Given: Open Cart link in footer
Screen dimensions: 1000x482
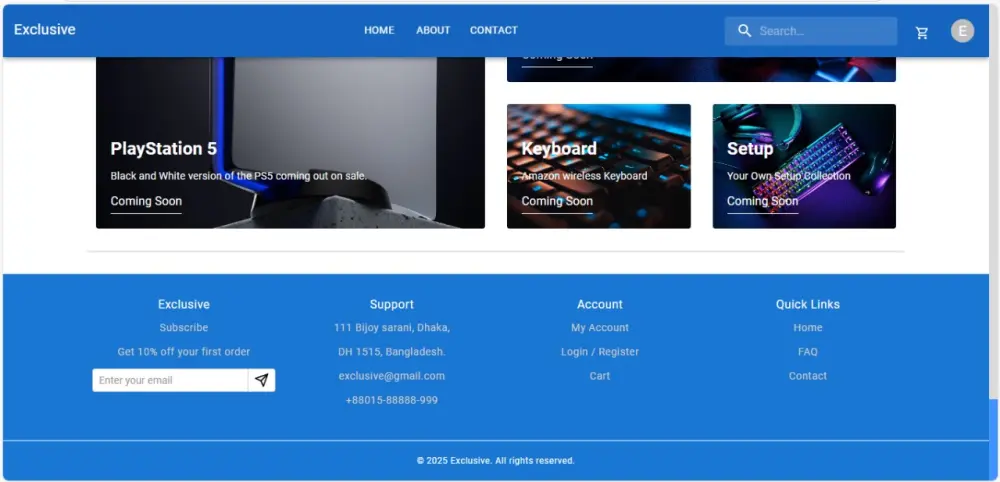Looking at the screenshot, I should pos(599,376).
